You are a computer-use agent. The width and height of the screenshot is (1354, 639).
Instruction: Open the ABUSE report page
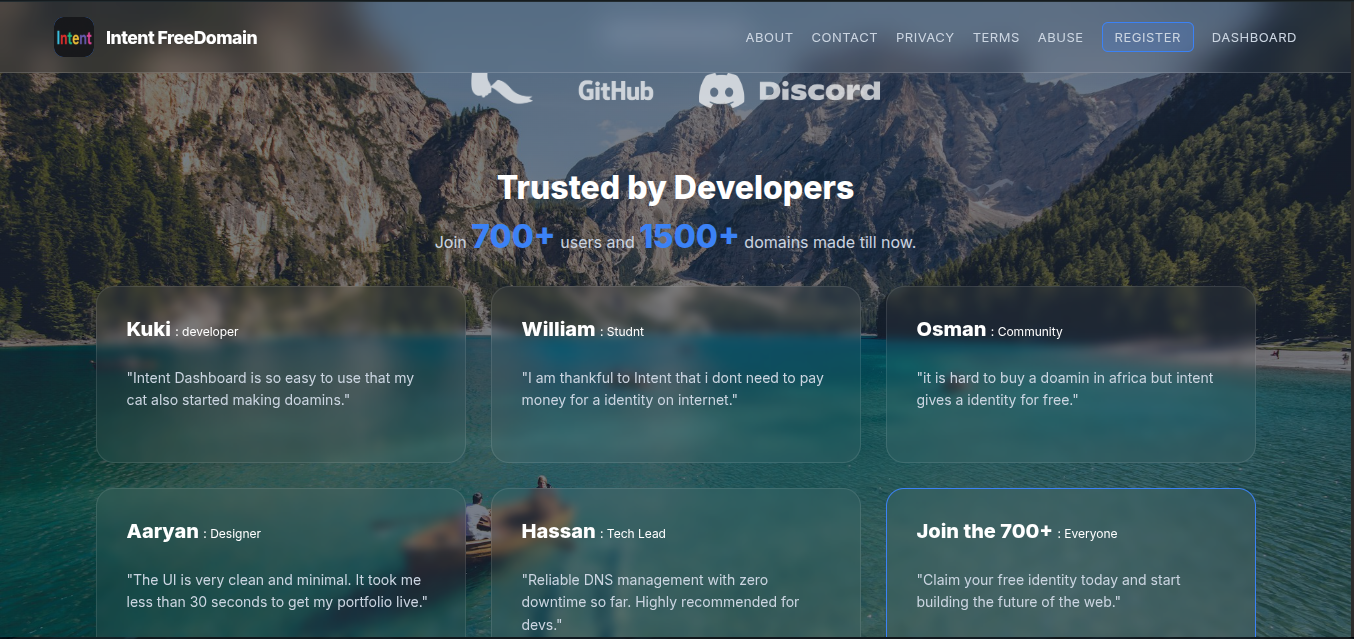tap(1060, 37)
